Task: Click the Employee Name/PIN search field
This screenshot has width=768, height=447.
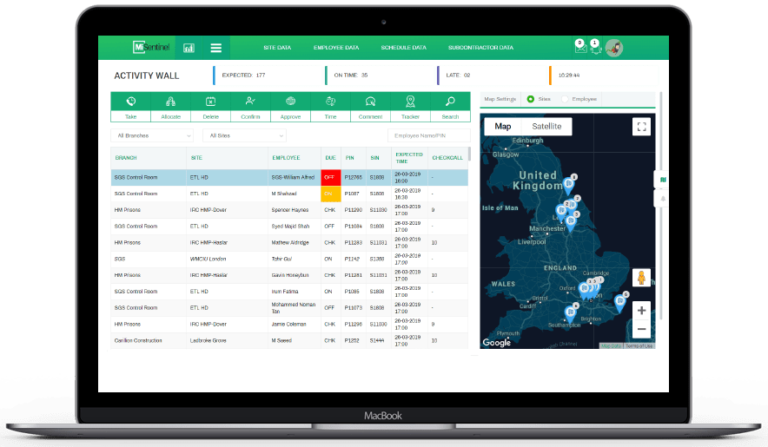Action: pyautogui.click(x=429, y=136)
